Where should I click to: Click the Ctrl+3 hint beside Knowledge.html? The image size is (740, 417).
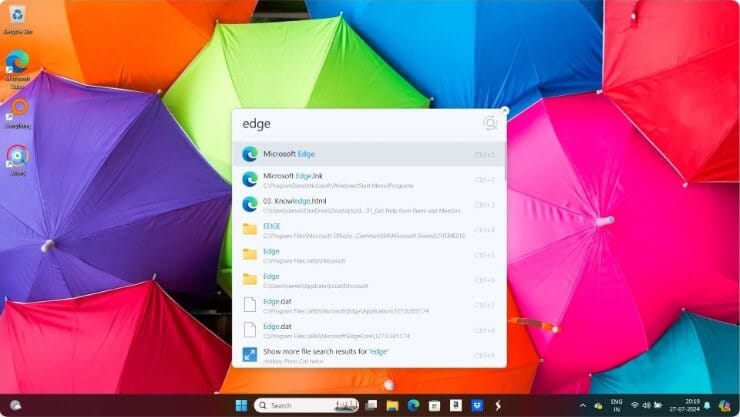(484, 205)
